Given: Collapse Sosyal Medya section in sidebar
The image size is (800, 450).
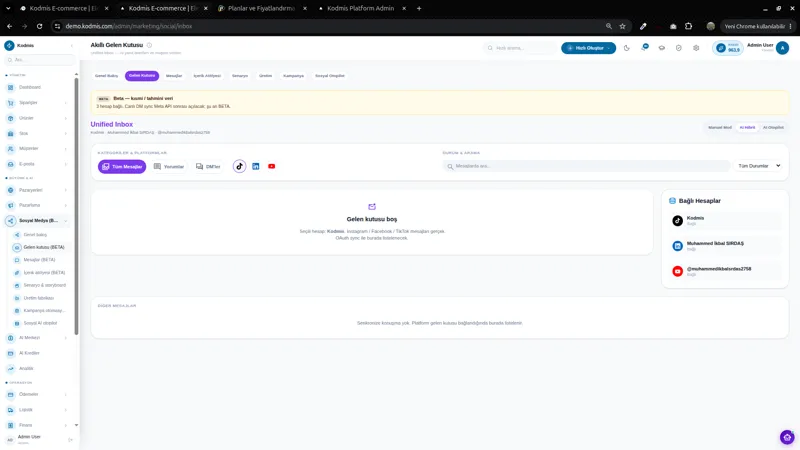Looking at the screenshot, I should click(x=36, y=220).
